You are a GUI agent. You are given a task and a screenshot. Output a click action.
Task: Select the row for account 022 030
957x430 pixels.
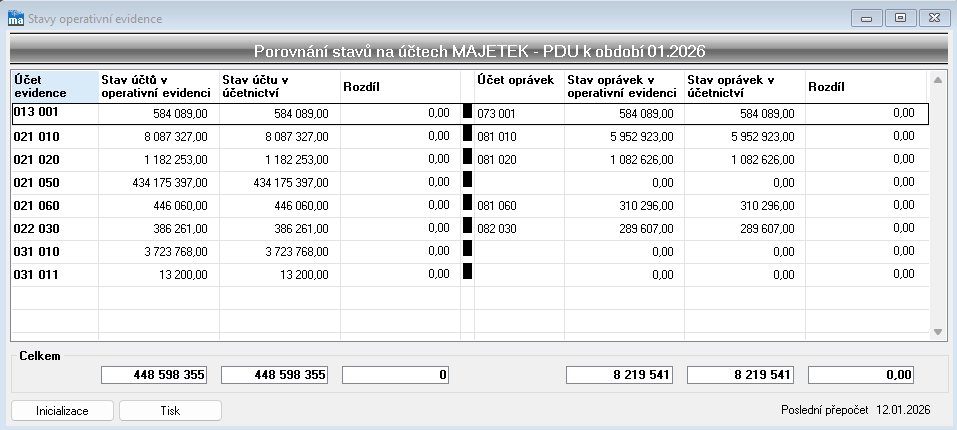(470, 229)
